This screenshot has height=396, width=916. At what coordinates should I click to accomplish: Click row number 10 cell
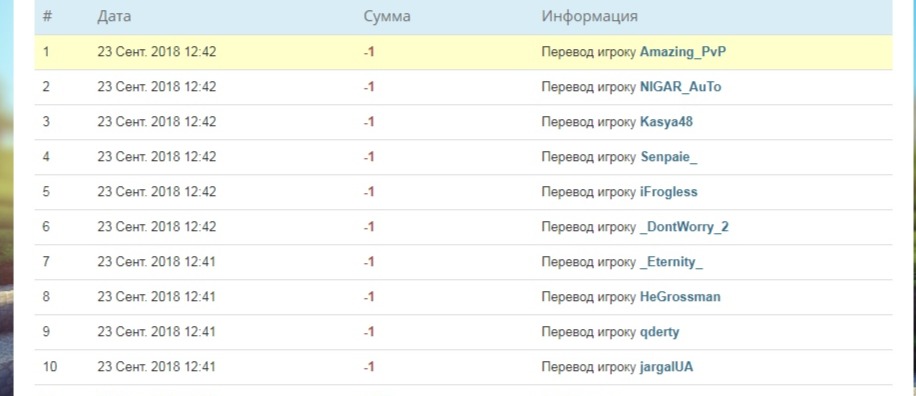[x=50, y=367]
